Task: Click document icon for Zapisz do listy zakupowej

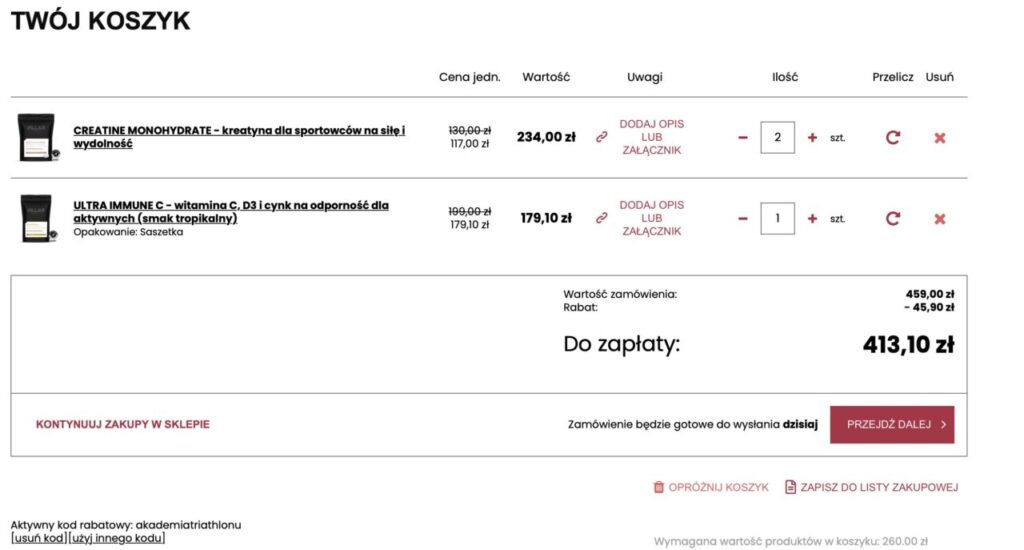Action: coord(790,487)
